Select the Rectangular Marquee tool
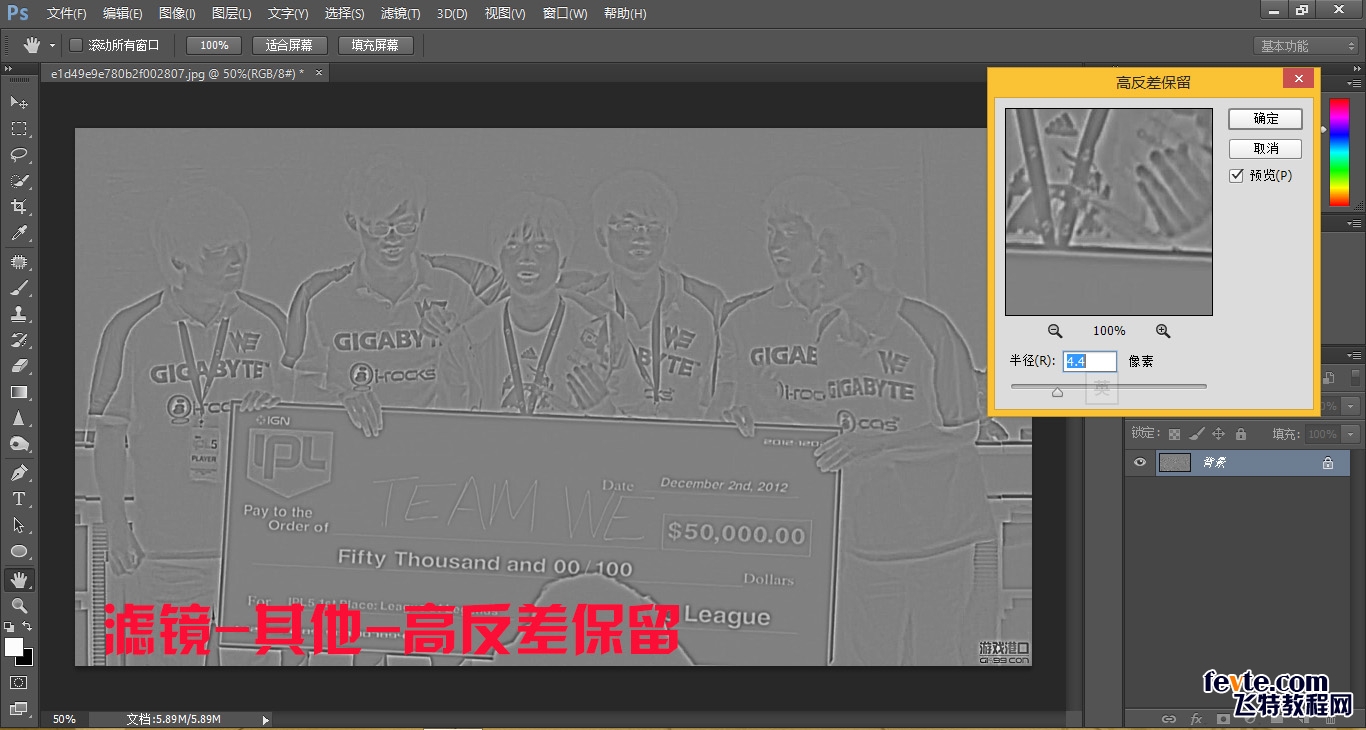Image resolution: width=1366 pixels, height=730 pixels. click(x=19, y=129)
